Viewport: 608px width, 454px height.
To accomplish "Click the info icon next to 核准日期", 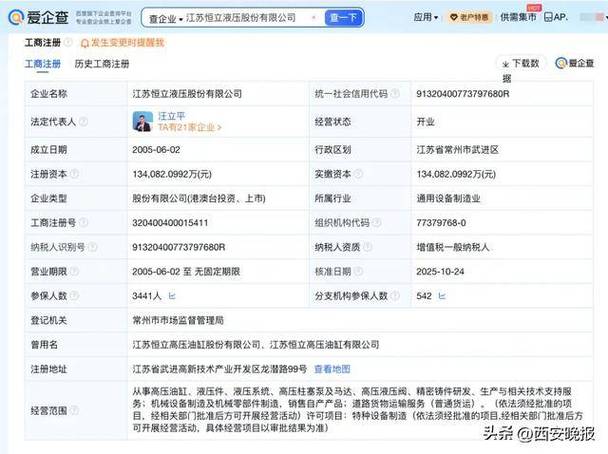I will tap(359, 271).
